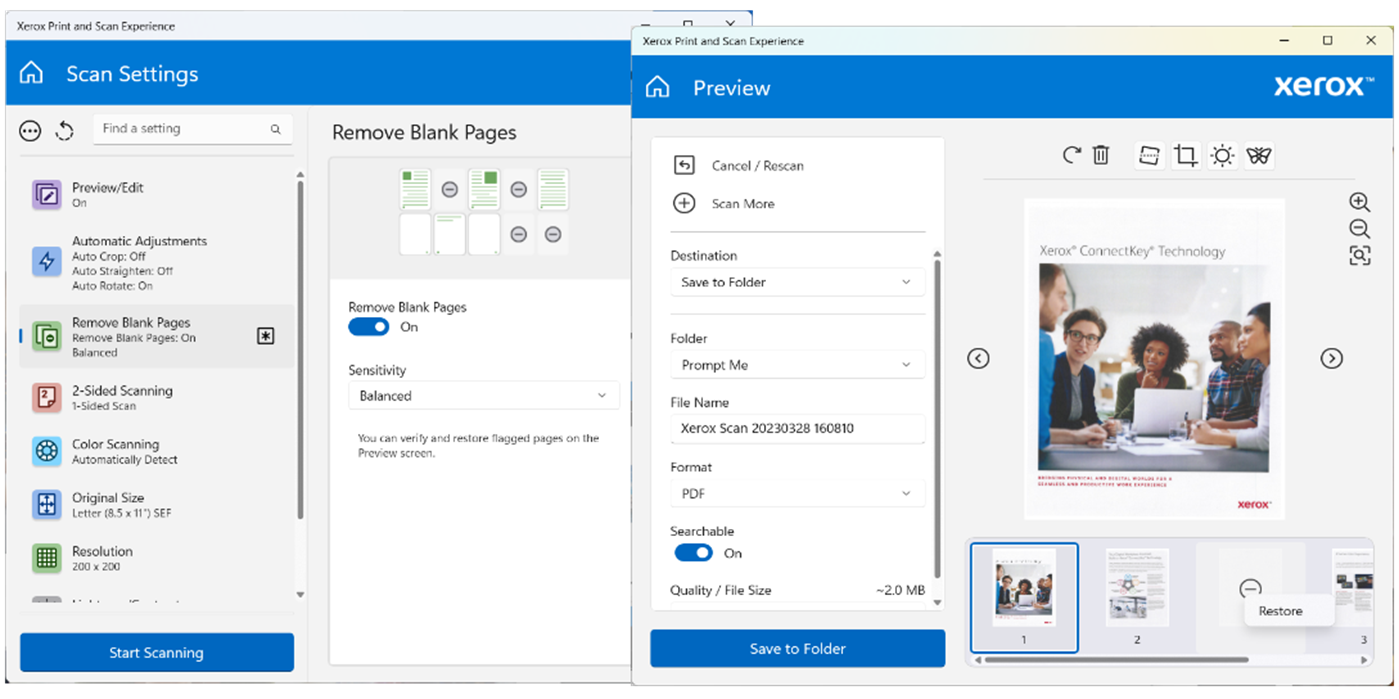
Task: Reset scan settings with circular arrow icon
Action: [65, 131]
